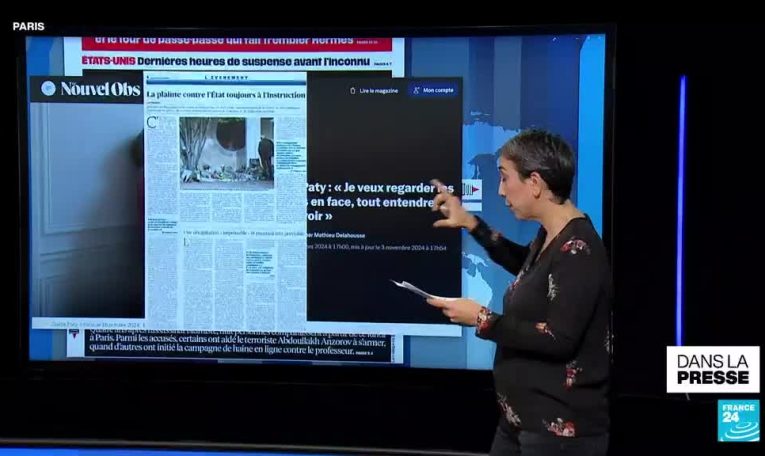Click the 'PARIS' location label

coord(28,26)
